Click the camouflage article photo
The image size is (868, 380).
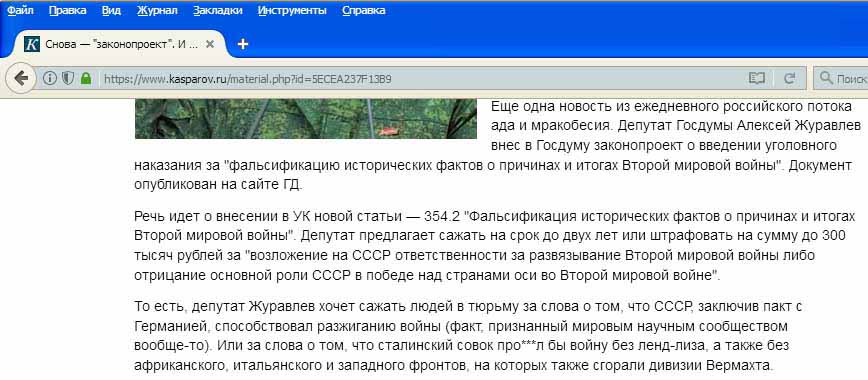tap(306, 119)
